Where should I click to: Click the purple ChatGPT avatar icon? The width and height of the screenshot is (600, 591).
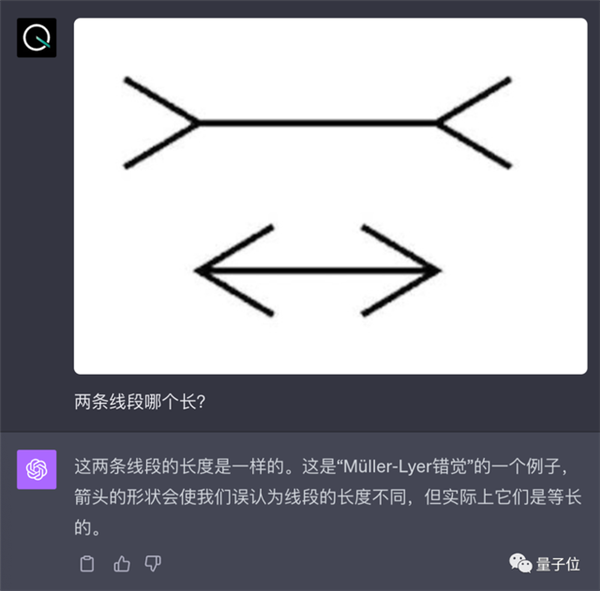pos(37,470)
